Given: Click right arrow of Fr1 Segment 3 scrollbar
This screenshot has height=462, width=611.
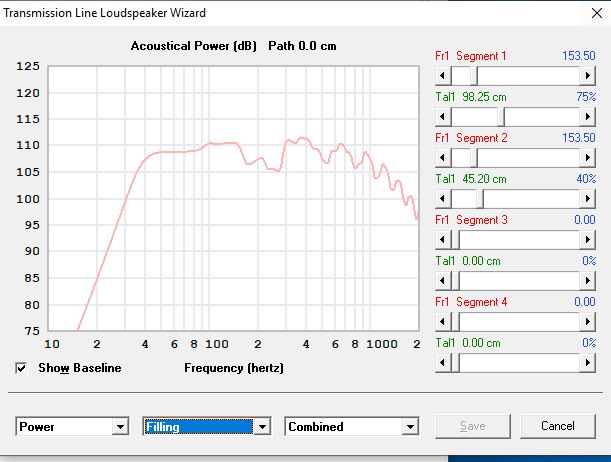Looking at the screenshot, I should tap(587, 240).
